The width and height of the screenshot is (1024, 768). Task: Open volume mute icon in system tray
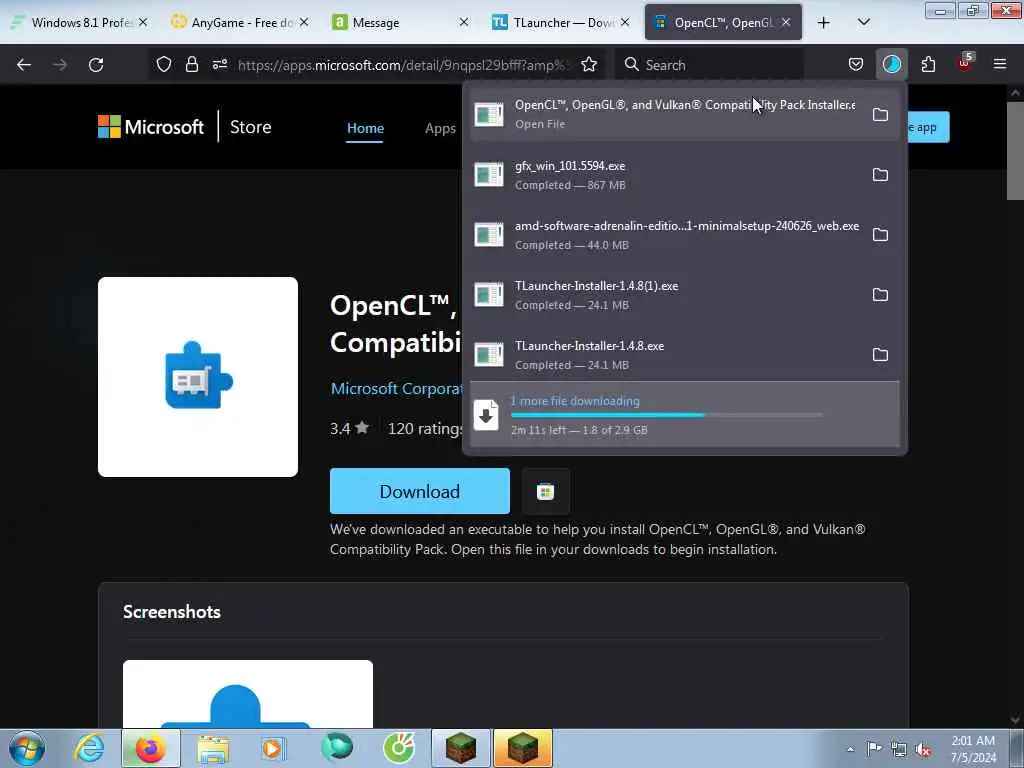pos(923,749)
